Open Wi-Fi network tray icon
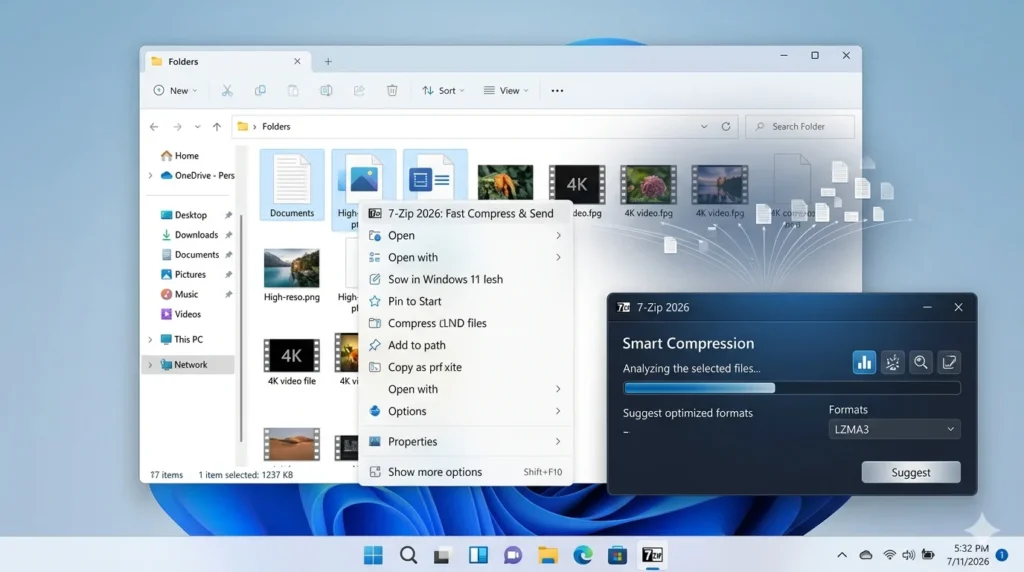1024x572 pixels. pos(889,555)
